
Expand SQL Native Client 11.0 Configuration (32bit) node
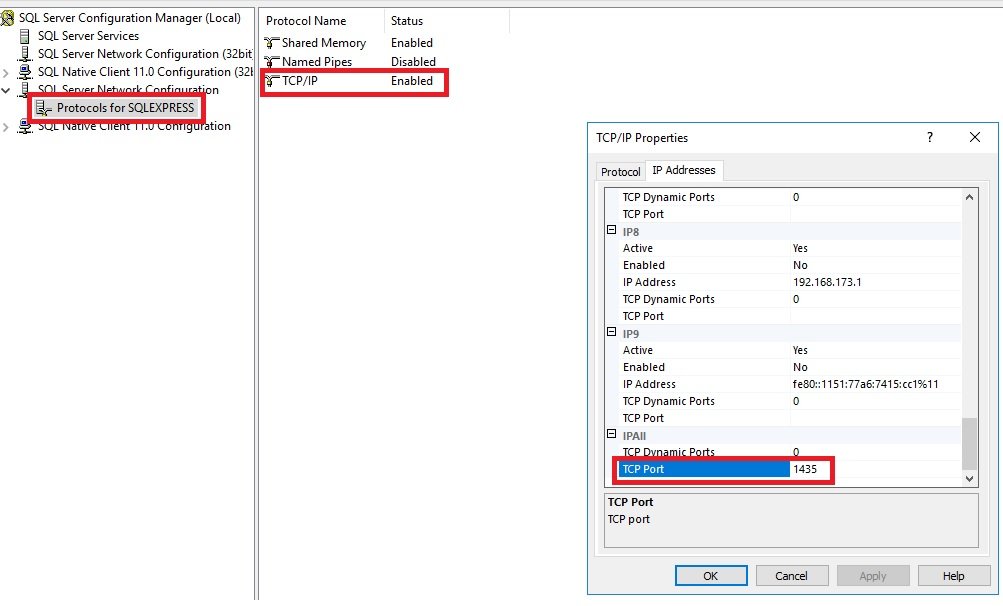tap(8, 73)
